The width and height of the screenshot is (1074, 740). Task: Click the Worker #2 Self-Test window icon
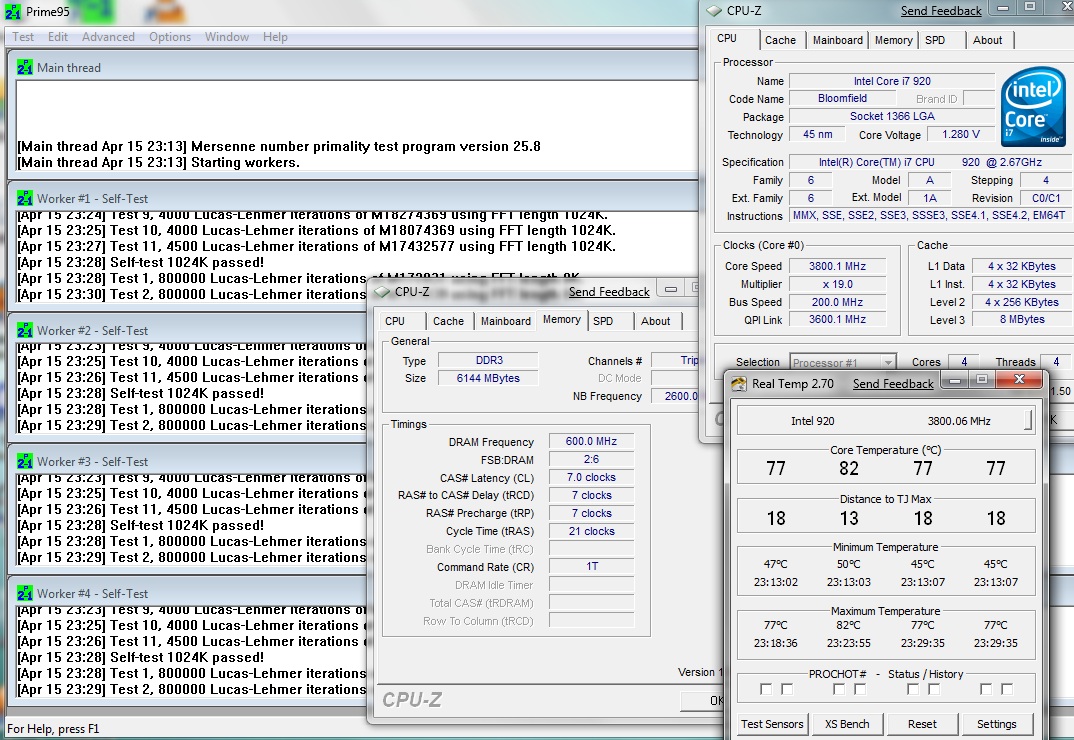(25, 330)
